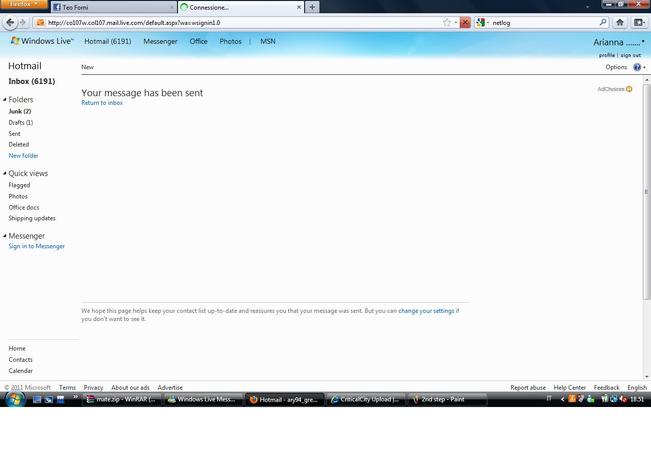
Task: Click the sign out link
Action: coord(631,55)
